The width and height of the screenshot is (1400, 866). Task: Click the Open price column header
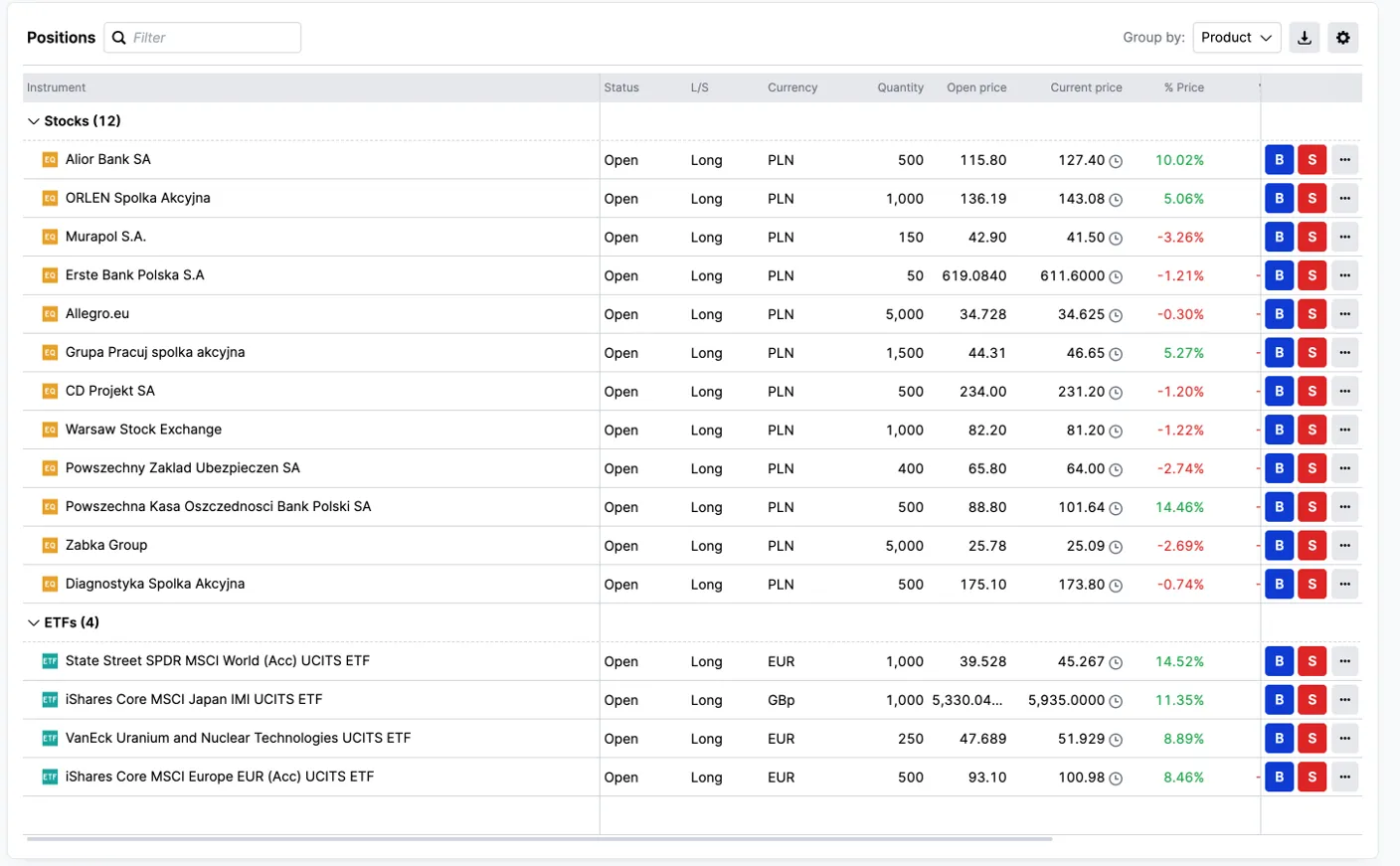coord(976,87)
